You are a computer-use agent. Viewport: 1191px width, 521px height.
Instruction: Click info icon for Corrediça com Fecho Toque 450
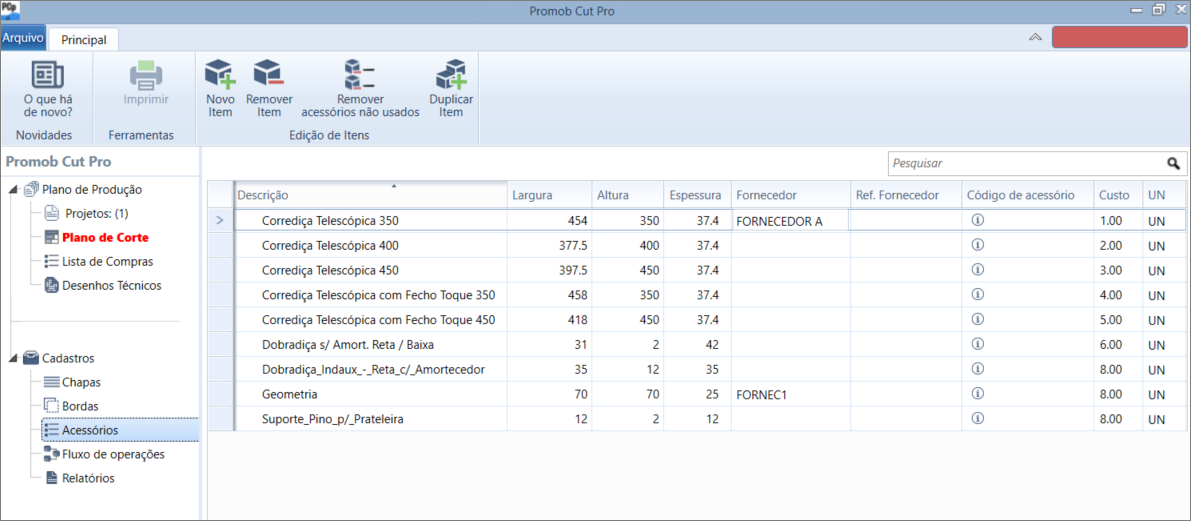coord(978,319)
